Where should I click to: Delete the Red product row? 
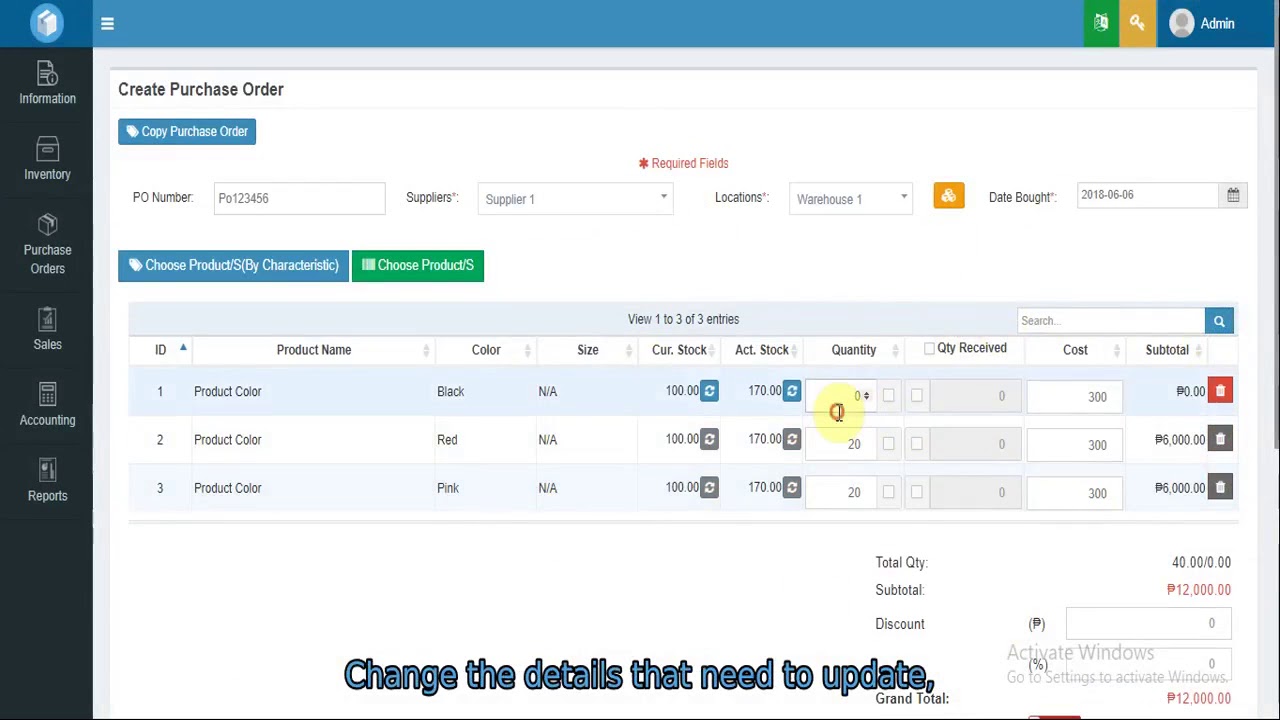(x=1220, y=439)
